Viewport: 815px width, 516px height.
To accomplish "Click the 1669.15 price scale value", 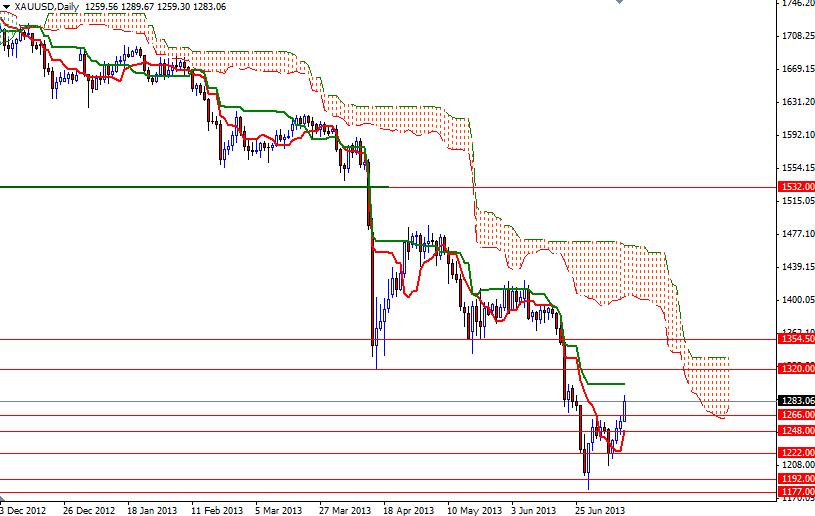I will 798,69.
